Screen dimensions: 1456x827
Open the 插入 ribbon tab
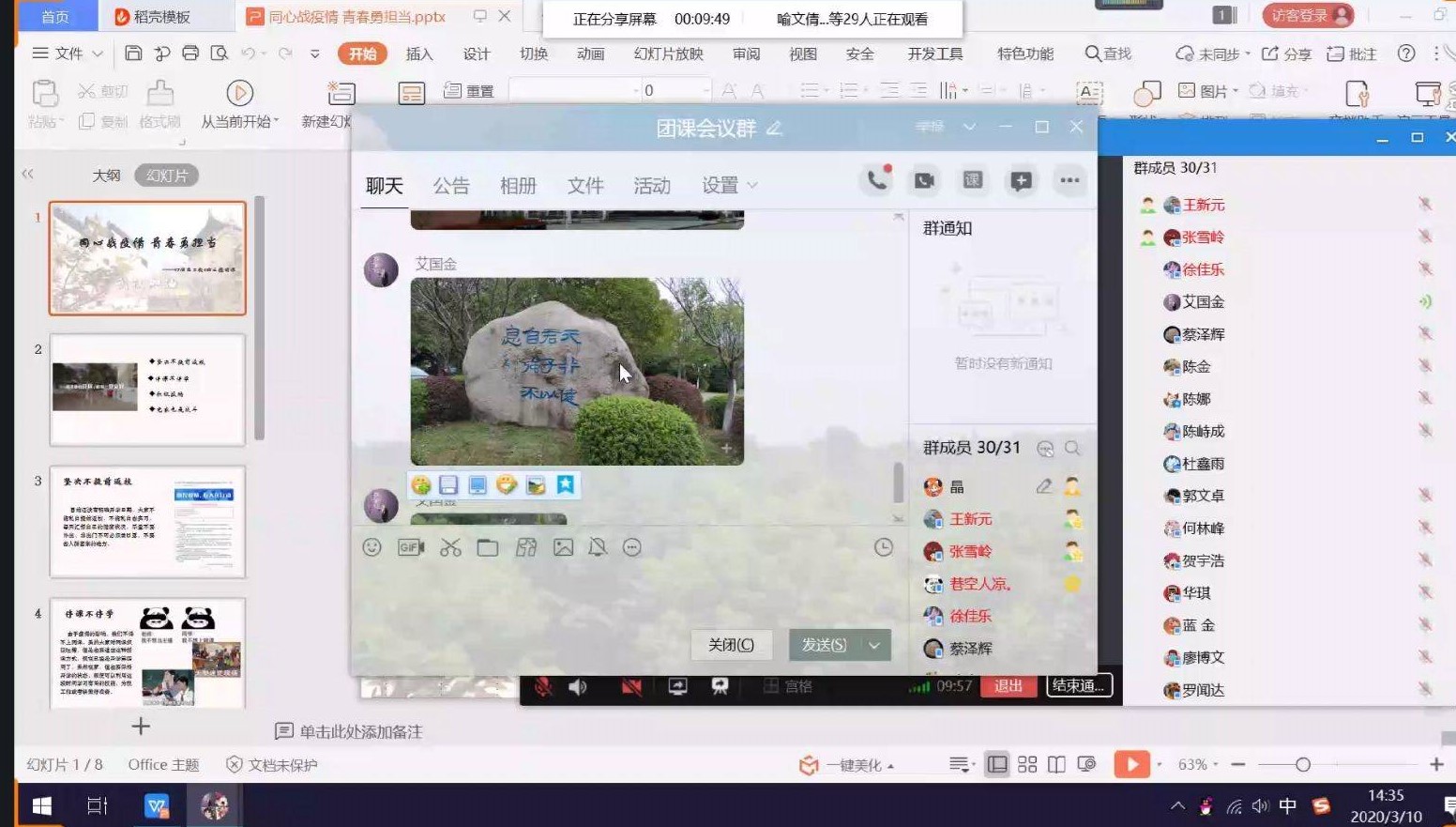[x=418, y=54]
